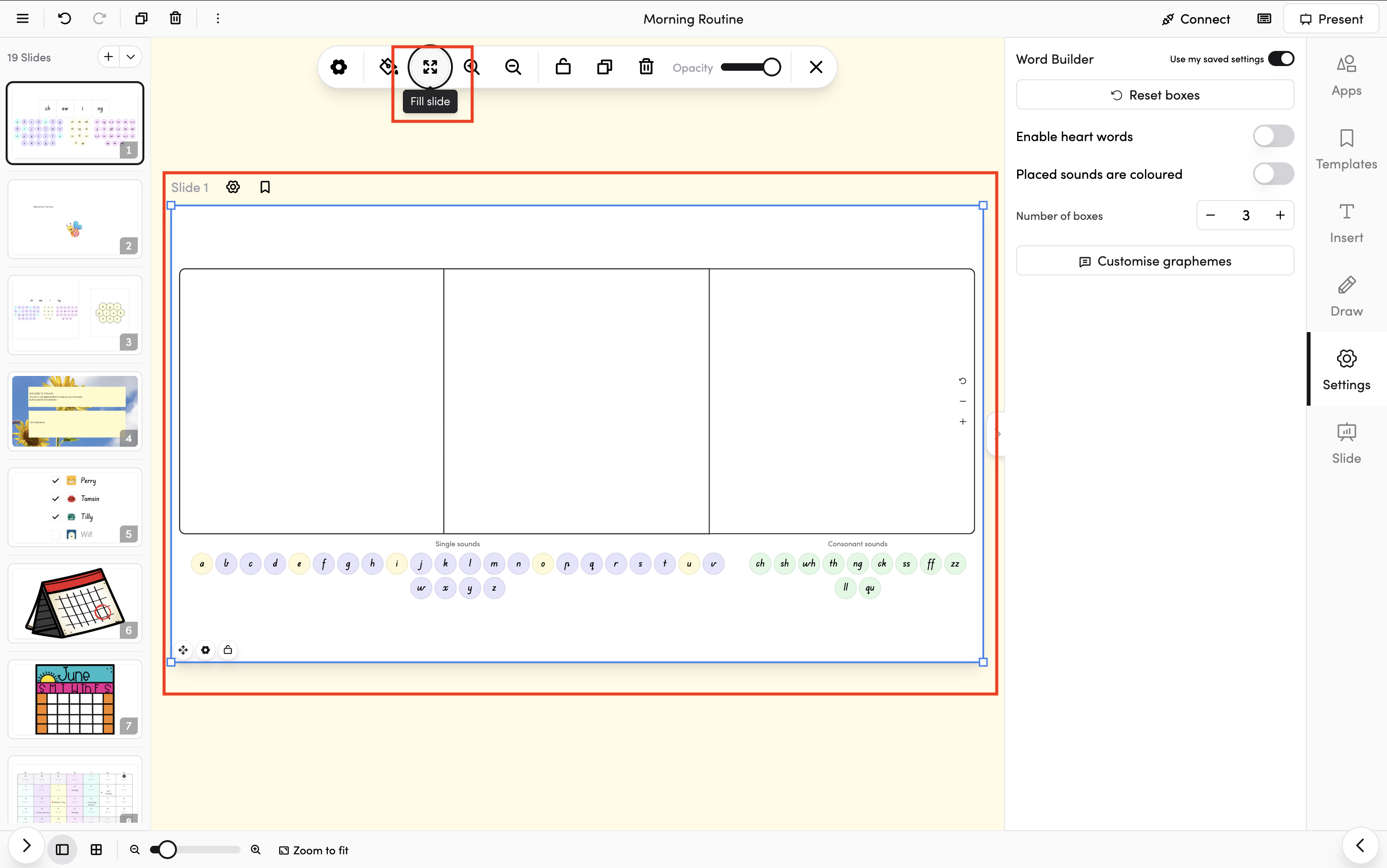The height and width of the screenshot is (868, 1387).
Task: Switch to the Apps tab
Action: point(1345,76)
